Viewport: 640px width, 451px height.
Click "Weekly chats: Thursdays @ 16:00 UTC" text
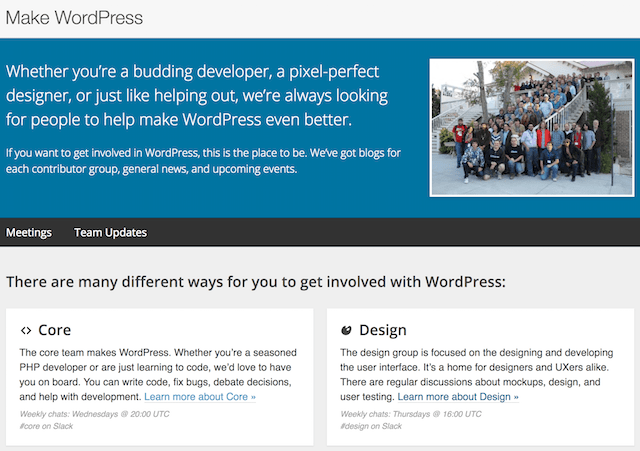[x=411, y=414]
